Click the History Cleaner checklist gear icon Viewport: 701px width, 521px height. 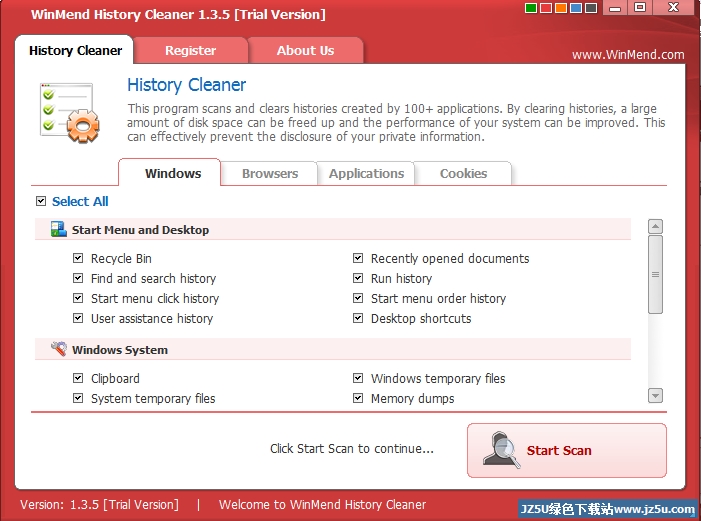coord(69,112)
